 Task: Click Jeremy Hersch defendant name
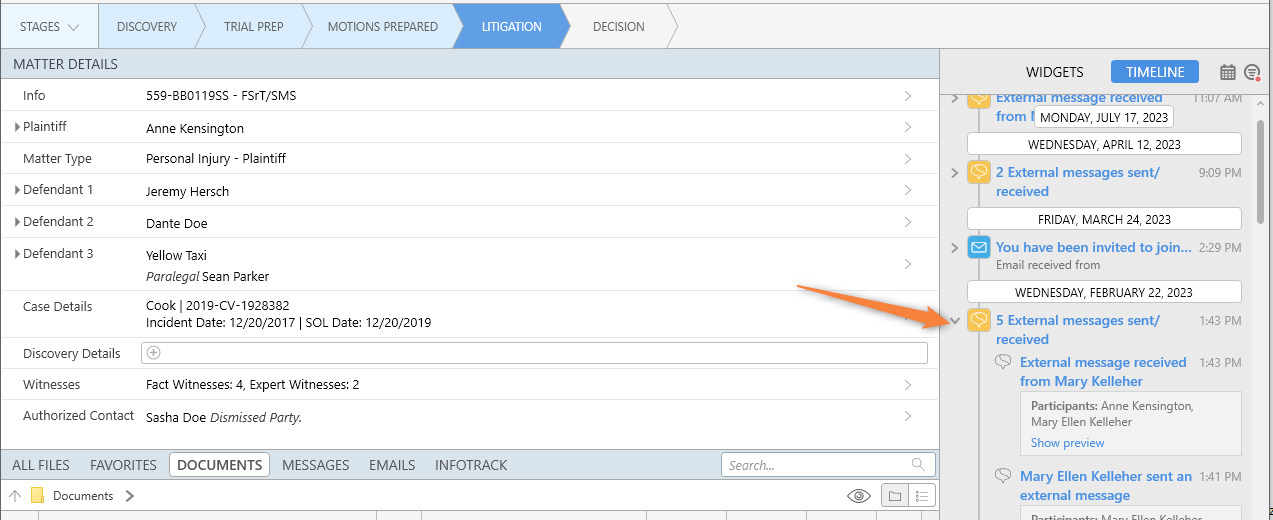188,191
